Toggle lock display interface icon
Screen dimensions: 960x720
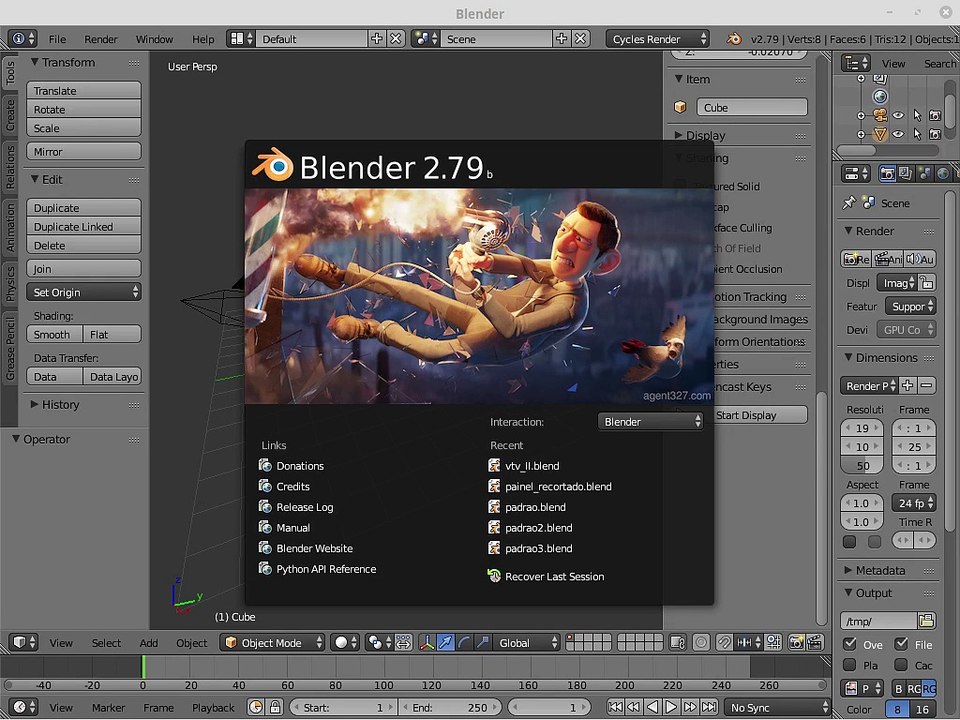coord(926,282)
